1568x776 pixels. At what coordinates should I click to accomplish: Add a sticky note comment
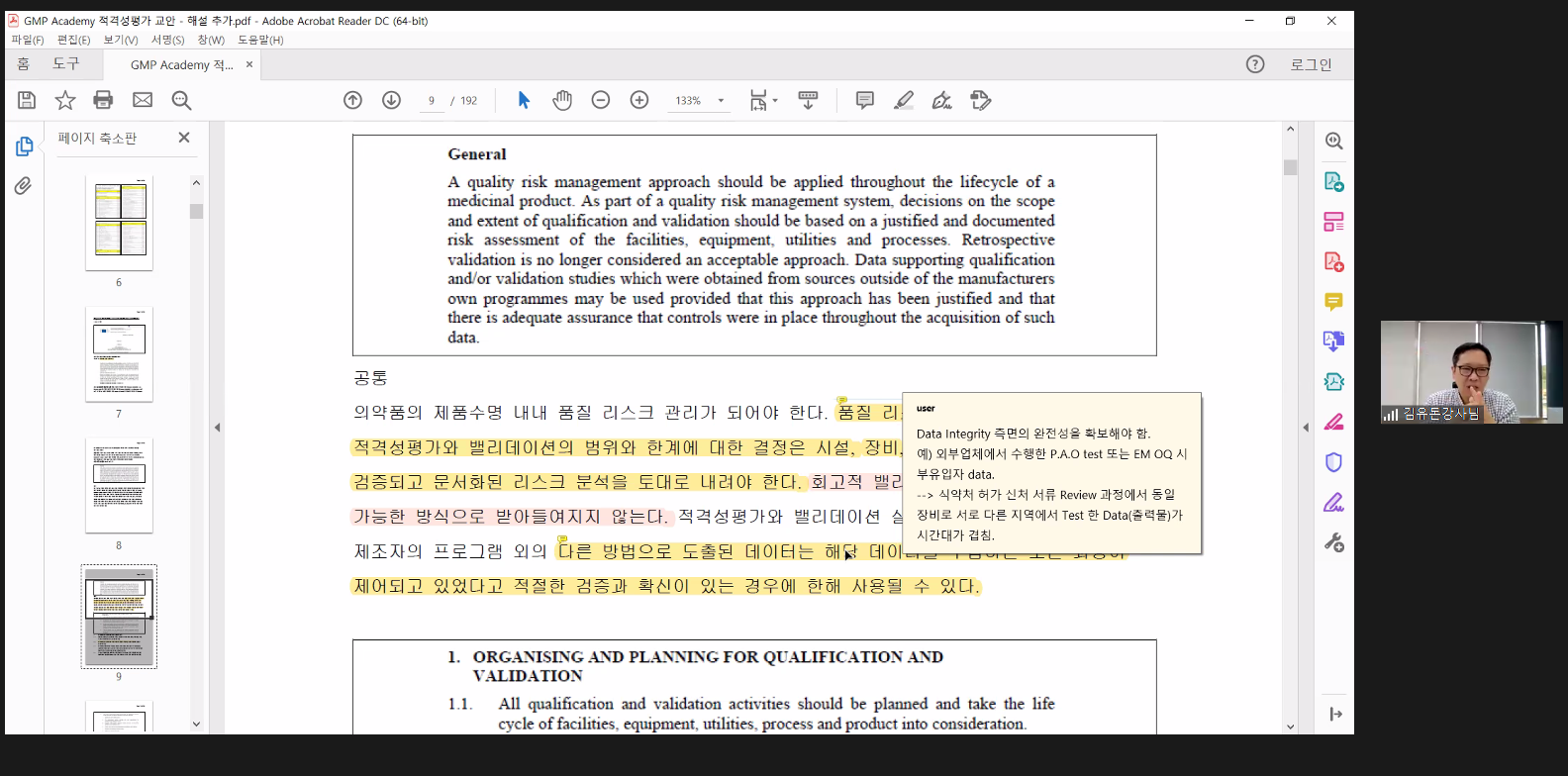tap(865, 100)
